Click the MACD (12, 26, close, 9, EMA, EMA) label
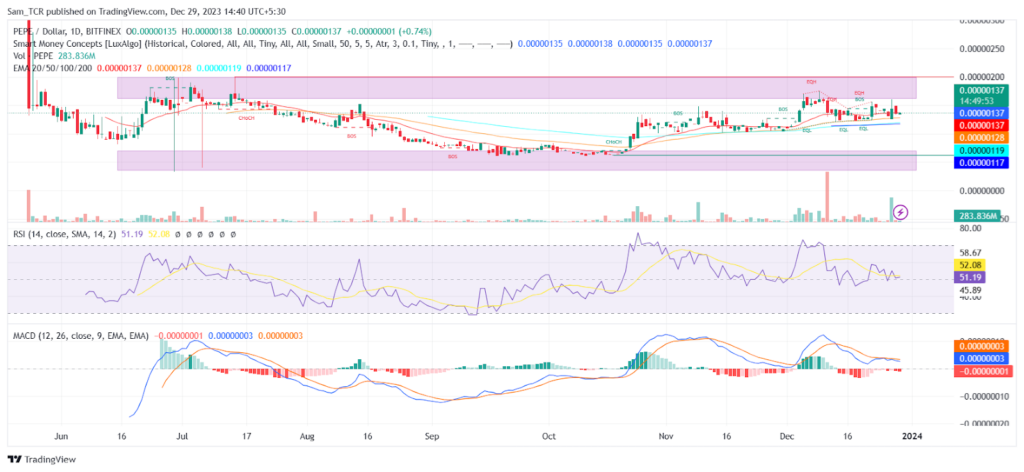 pyautogui.click(x=80, y=336)
